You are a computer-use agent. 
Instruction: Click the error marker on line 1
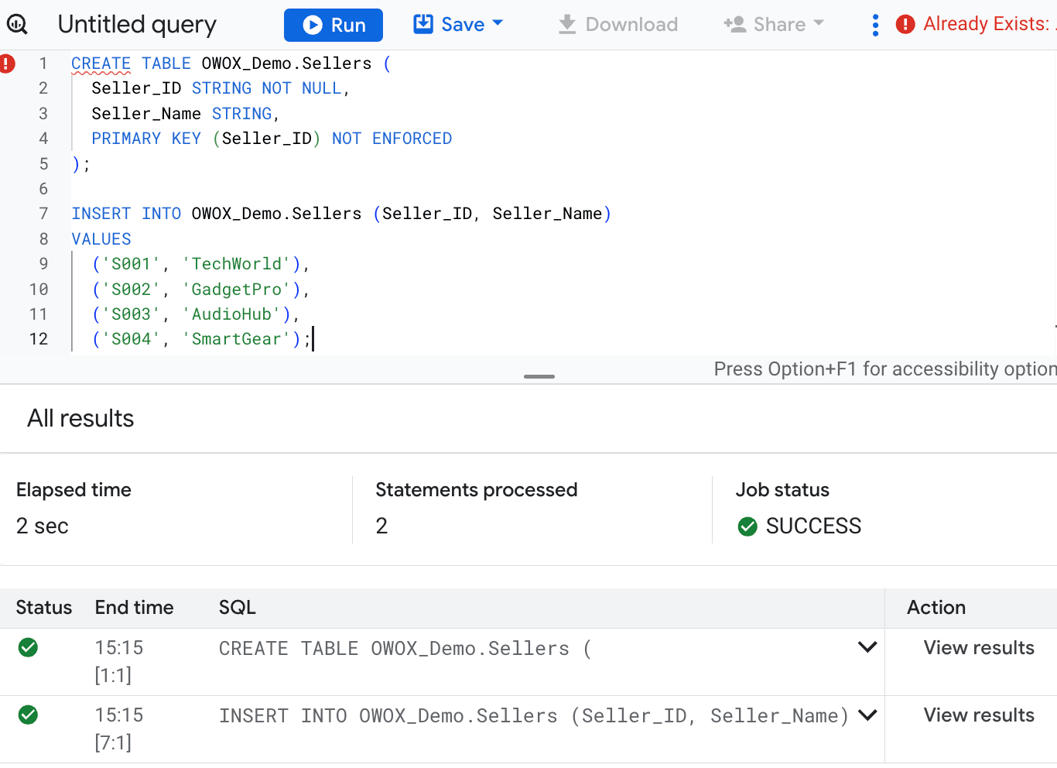point(7,63)
